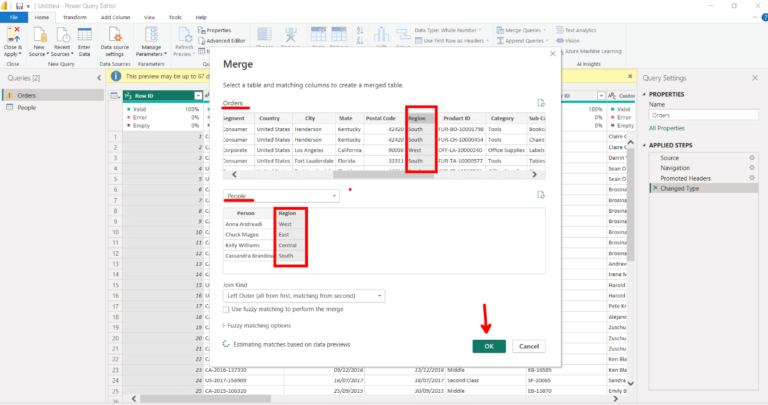Screen dimensions: 768x405
Task: Click the Save icon in the title bar
Action: coord(20,6)
